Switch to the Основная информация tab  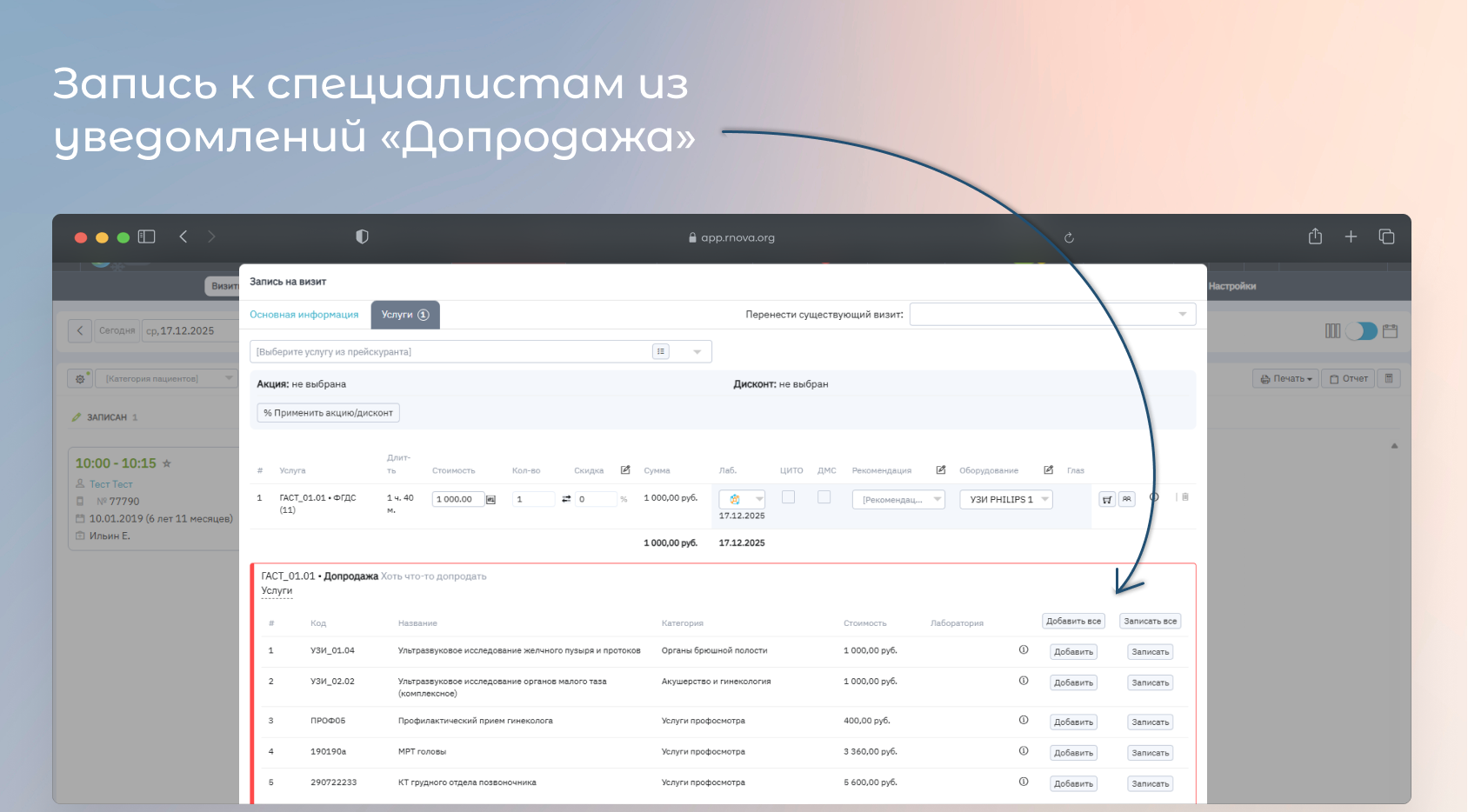pos(304,315)
